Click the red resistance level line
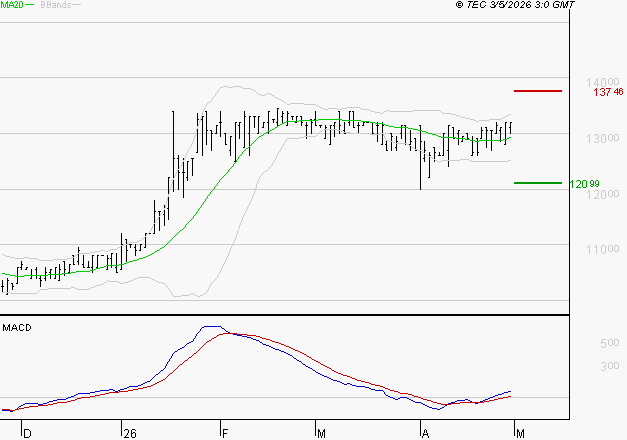 [538, 91]
